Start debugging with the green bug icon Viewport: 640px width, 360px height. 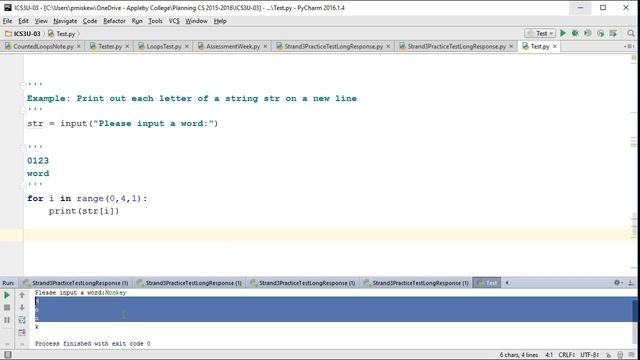[575, 33]
